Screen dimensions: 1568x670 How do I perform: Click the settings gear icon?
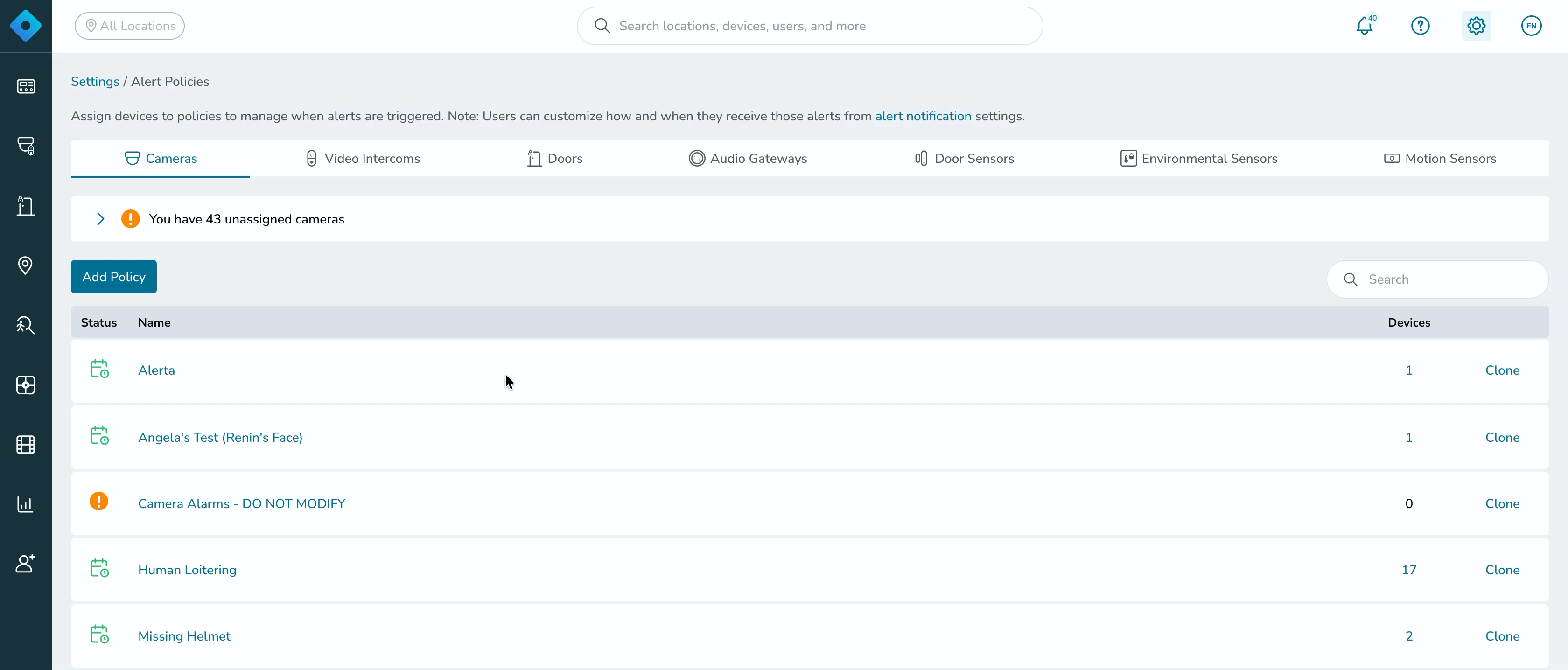[x=1476, y=26]
